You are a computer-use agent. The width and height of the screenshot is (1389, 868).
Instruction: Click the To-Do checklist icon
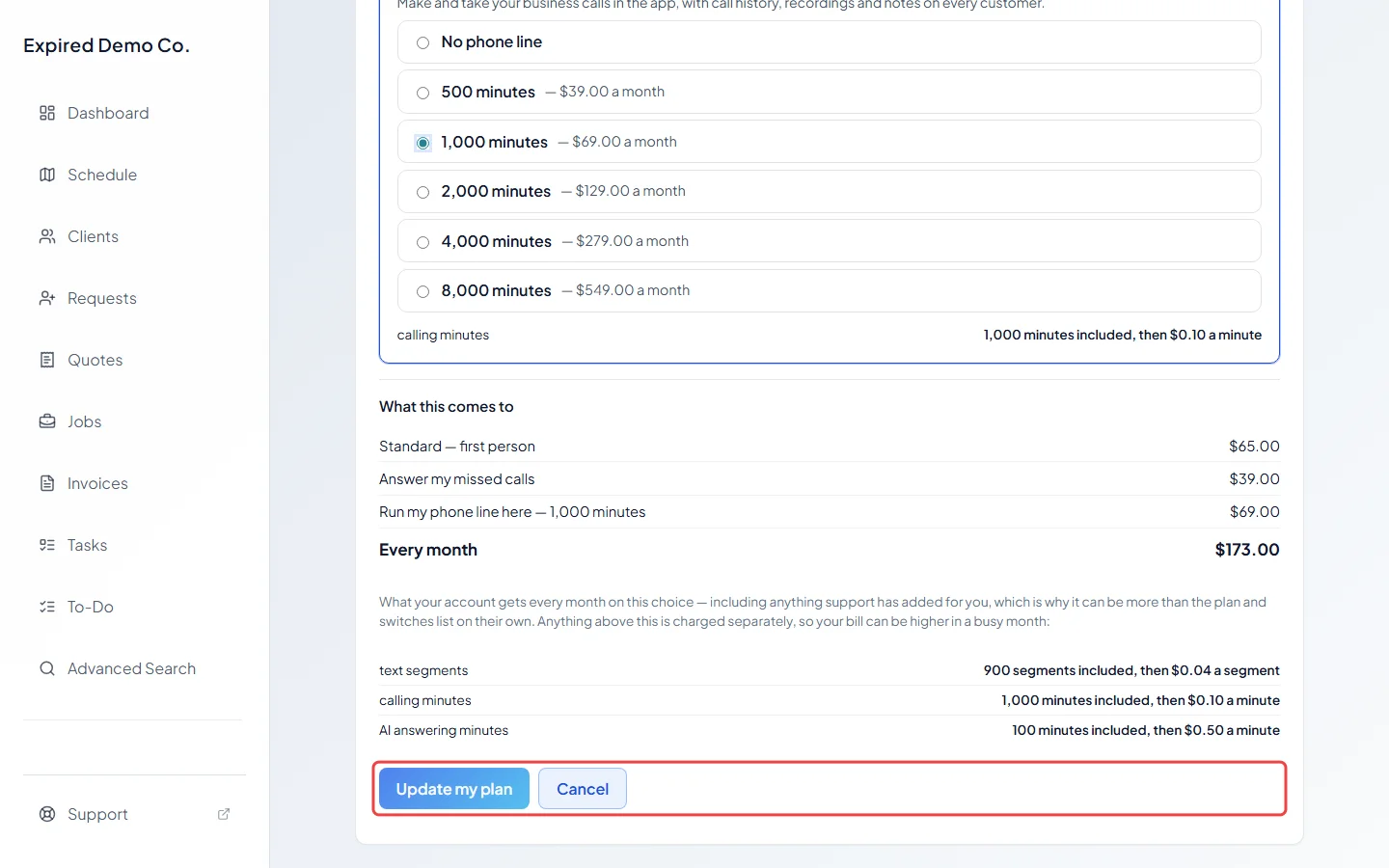(x=47, y=607)
